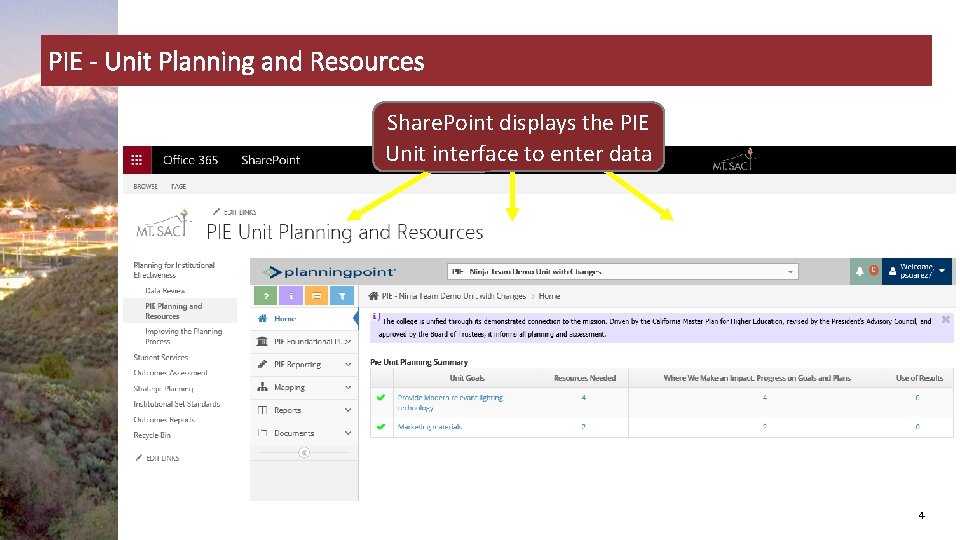Expand PIE Reporting section chevron
This screenshot has height=540, width=960.
[x=348, y=364]
